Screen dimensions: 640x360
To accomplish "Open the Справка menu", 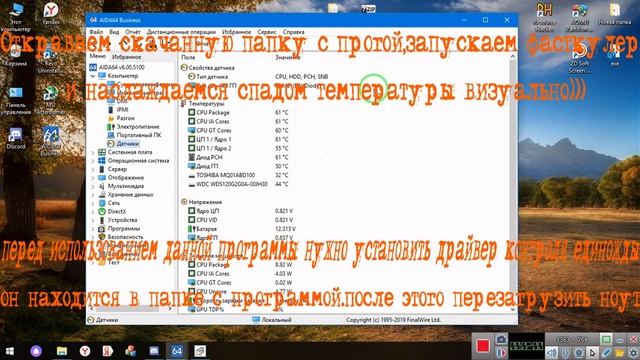I will [x=293, y=32].
